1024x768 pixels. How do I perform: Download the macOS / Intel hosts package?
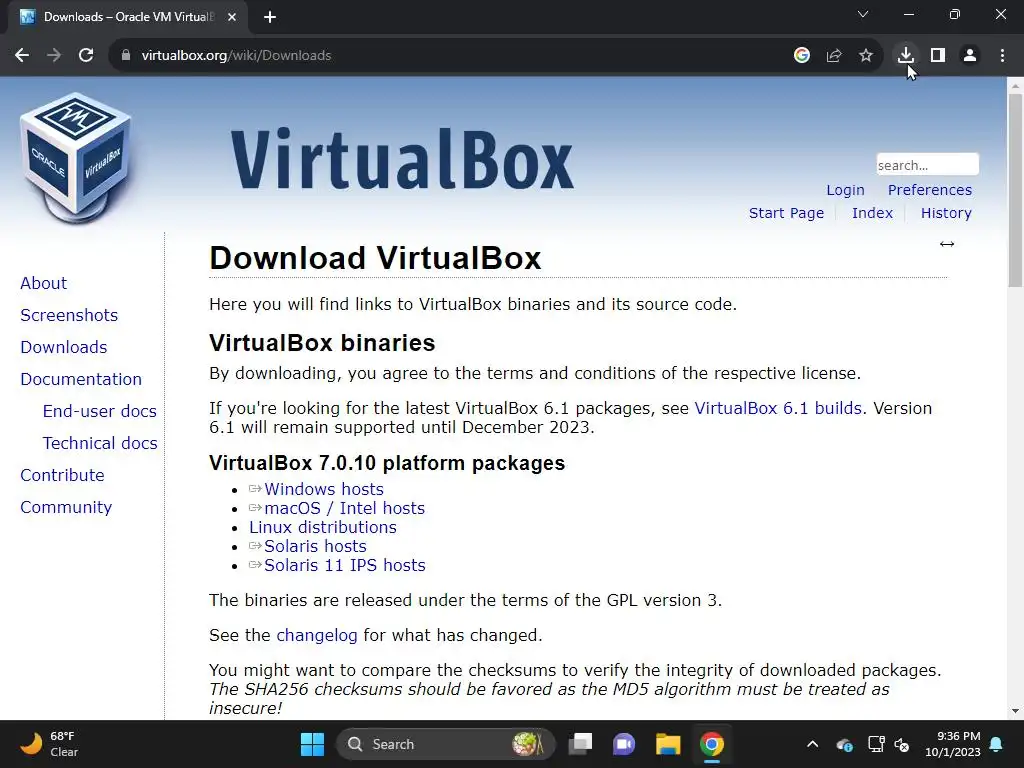(344, 508)
